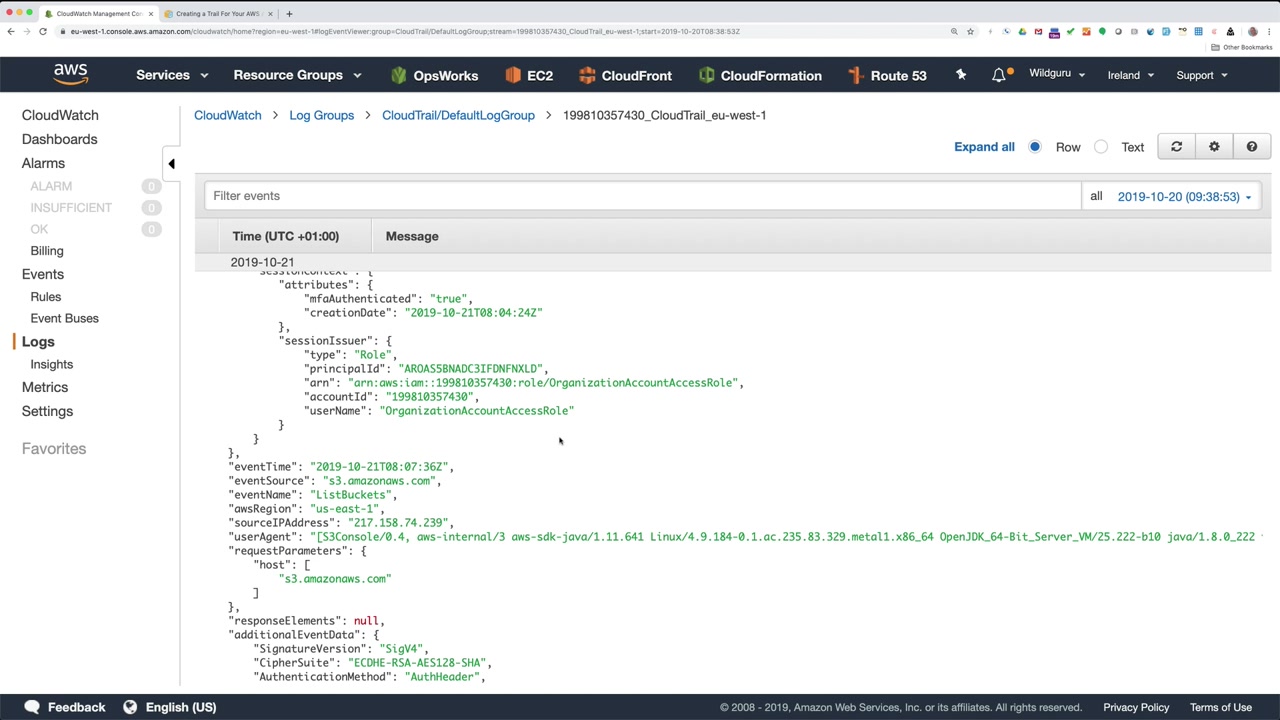Open the AWS notifications bell
The width and height of the screenshot is (1280, 720).
click(999, 75)
